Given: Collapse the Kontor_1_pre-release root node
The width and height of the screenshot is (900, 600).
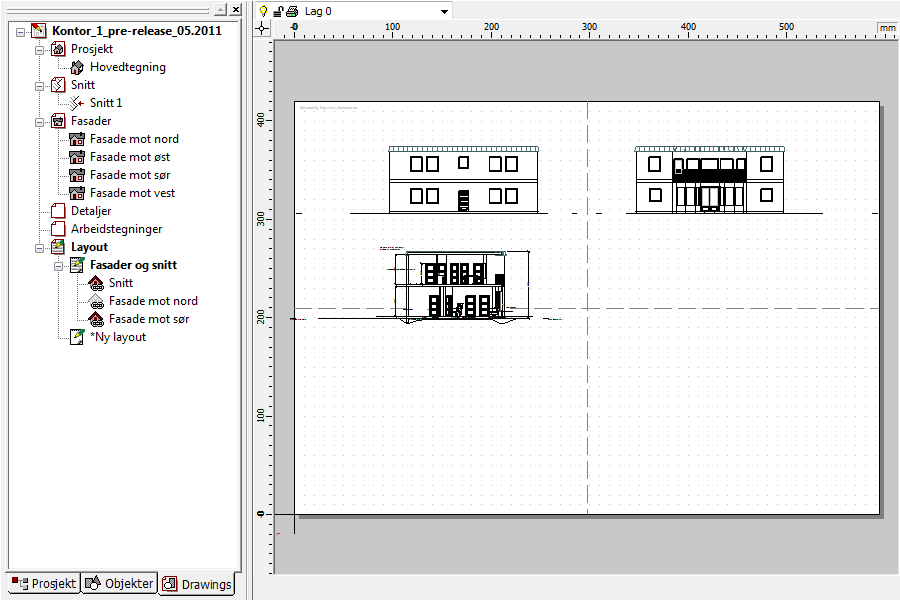Looking at the screenshot, I should coord(20,32).
